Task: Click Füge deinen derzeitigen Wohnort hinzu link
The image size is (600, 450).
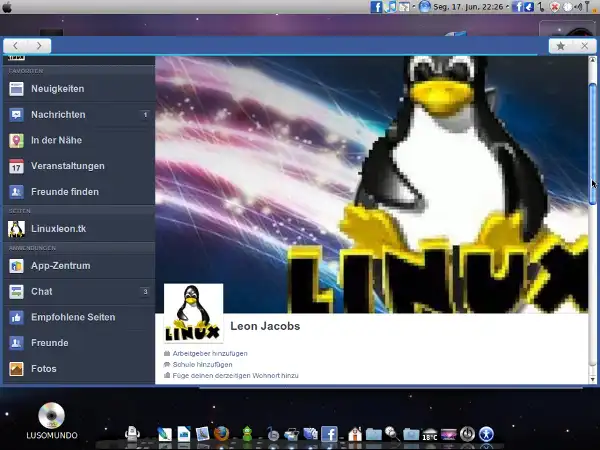Action: (235, 376)
